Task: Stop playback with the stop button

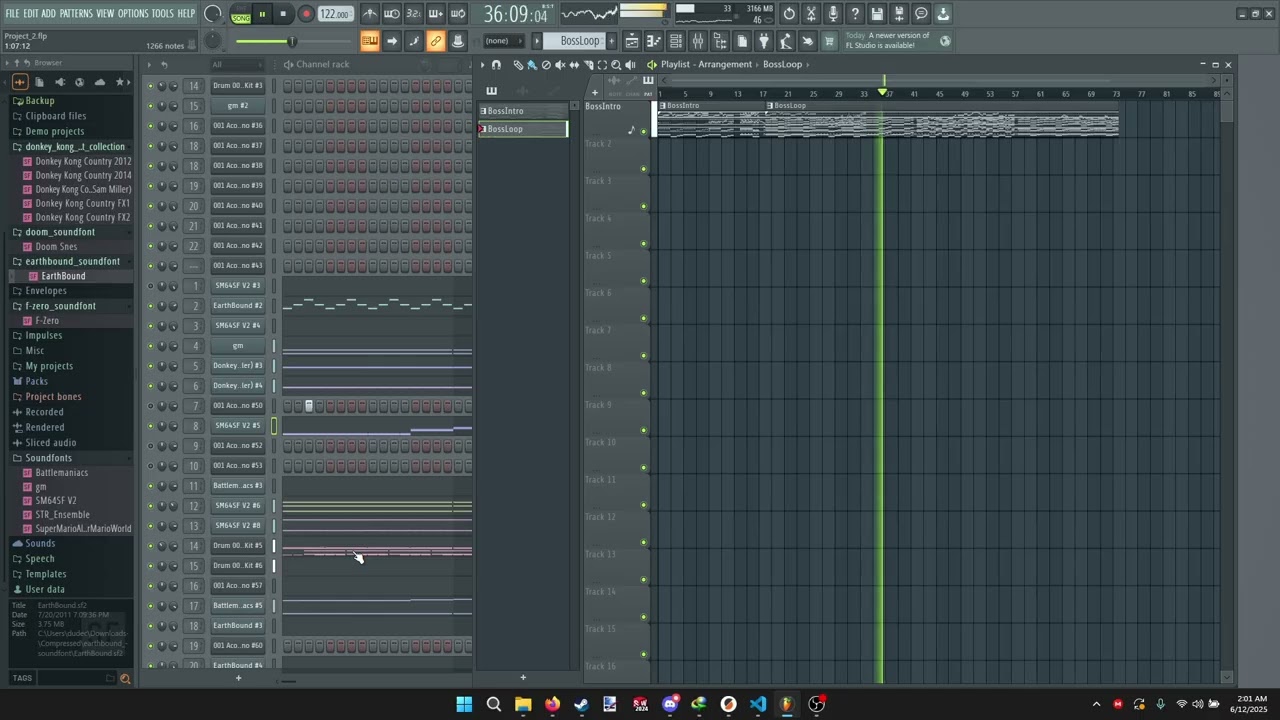Action: pyautogui.click(x=283, y=14)
